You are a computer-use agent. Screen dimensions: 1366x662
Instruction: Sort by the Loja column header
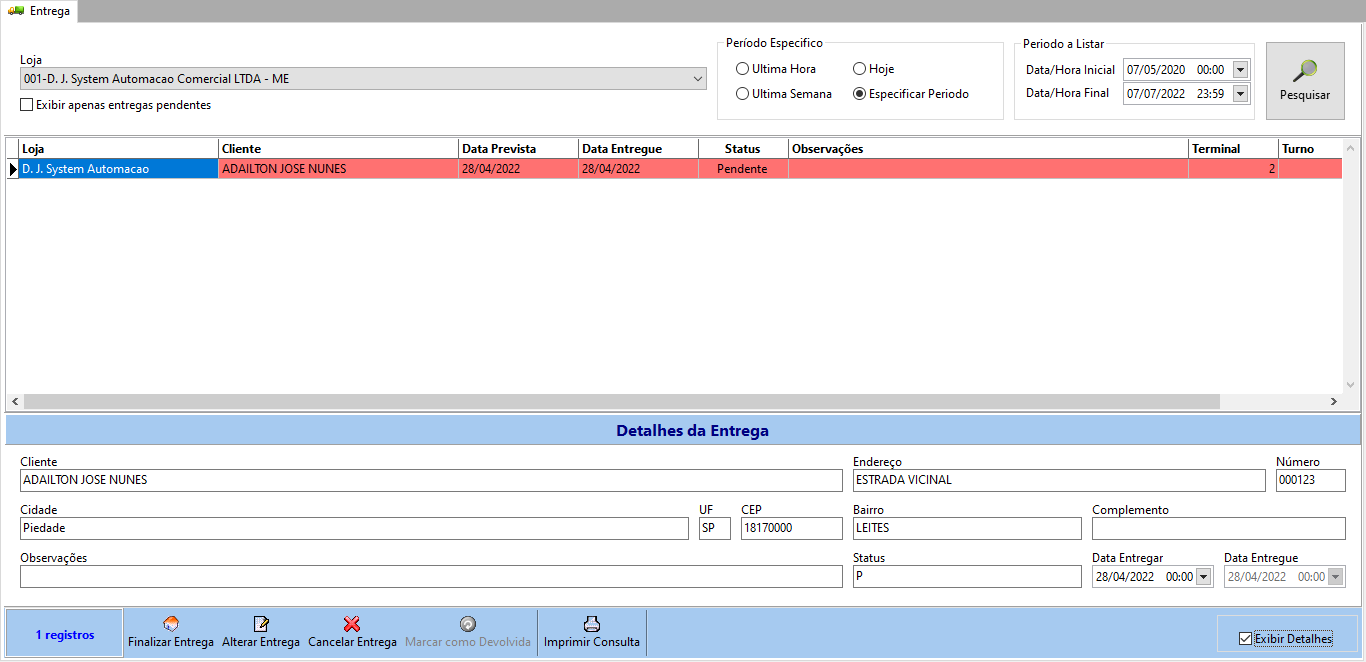click(x=118, y=149)
